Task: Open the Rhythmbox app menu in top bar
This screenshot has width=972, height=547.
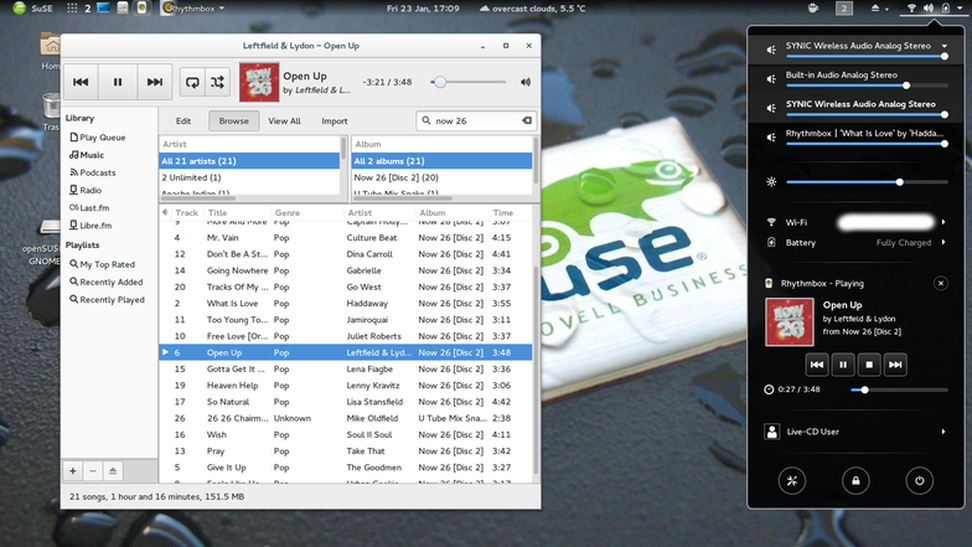Action: (x=193, y=8)
